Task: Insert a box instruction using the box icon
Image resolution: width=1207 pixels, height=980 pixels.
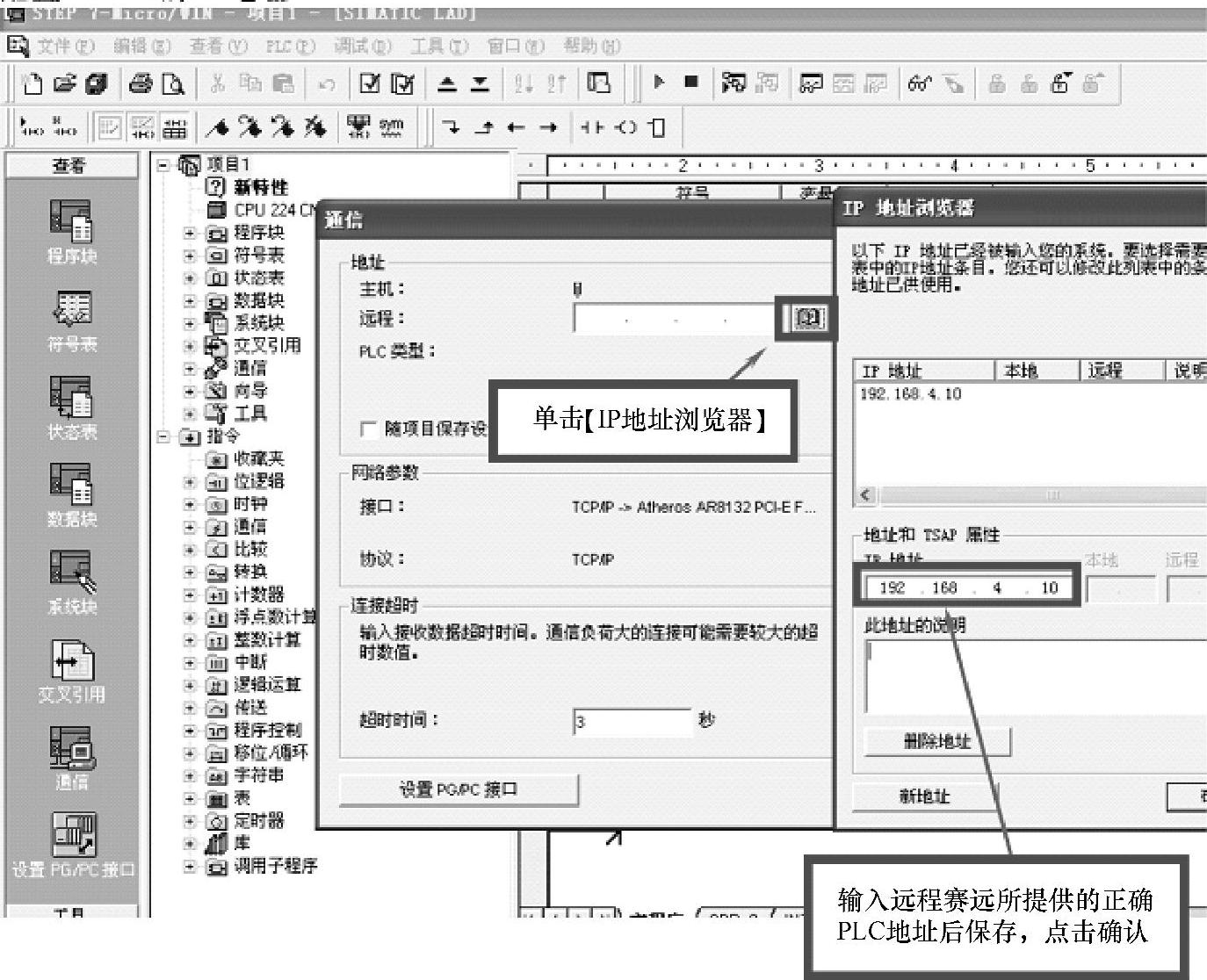Action: [x=656, y=127]
